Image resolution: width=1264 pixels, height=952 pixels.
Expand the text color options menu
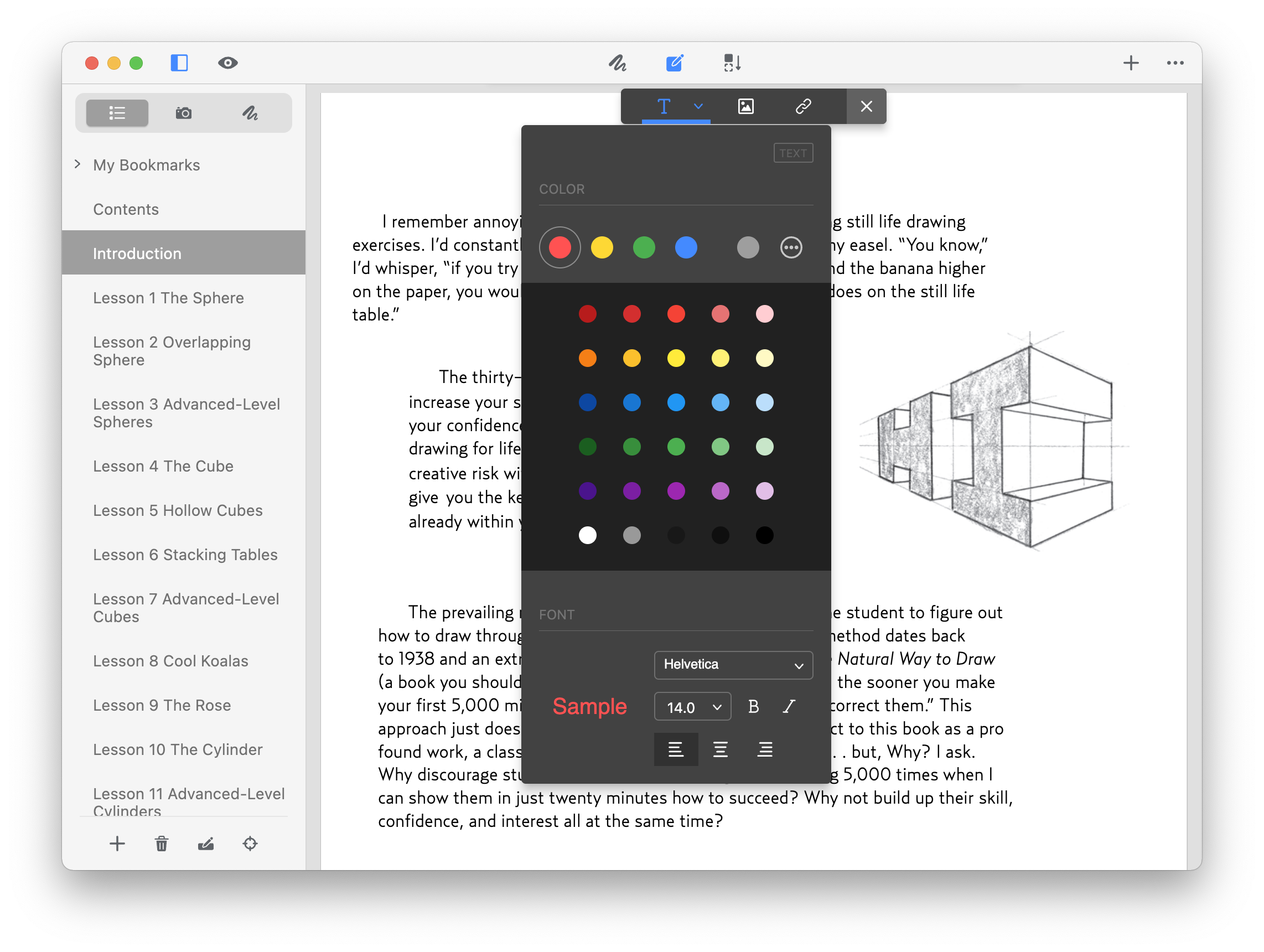791,246
